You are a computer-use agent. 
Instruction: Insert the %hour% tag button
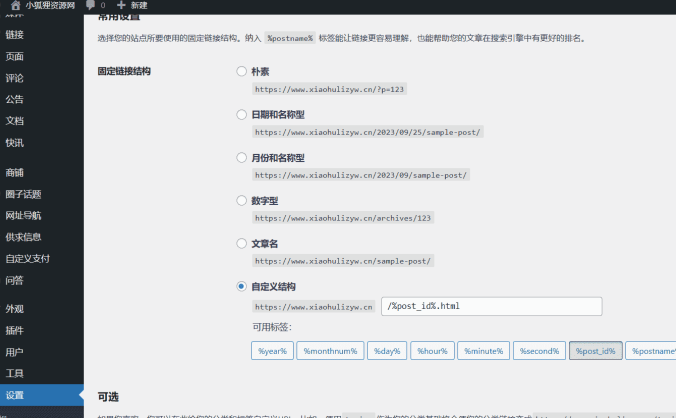point(432,351)
